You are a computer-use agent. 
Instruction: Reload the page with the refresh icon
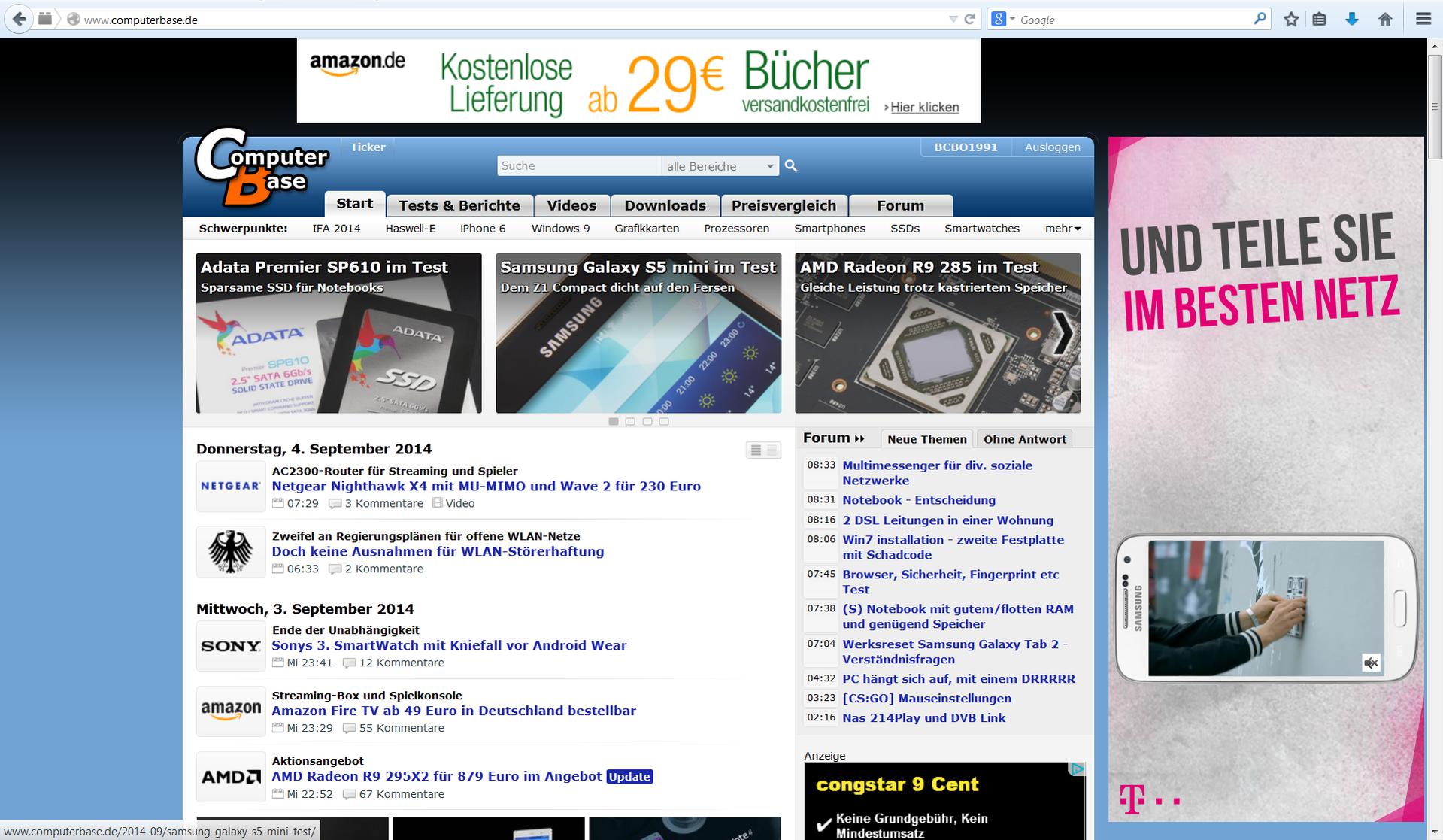click(x=970, y=19)
